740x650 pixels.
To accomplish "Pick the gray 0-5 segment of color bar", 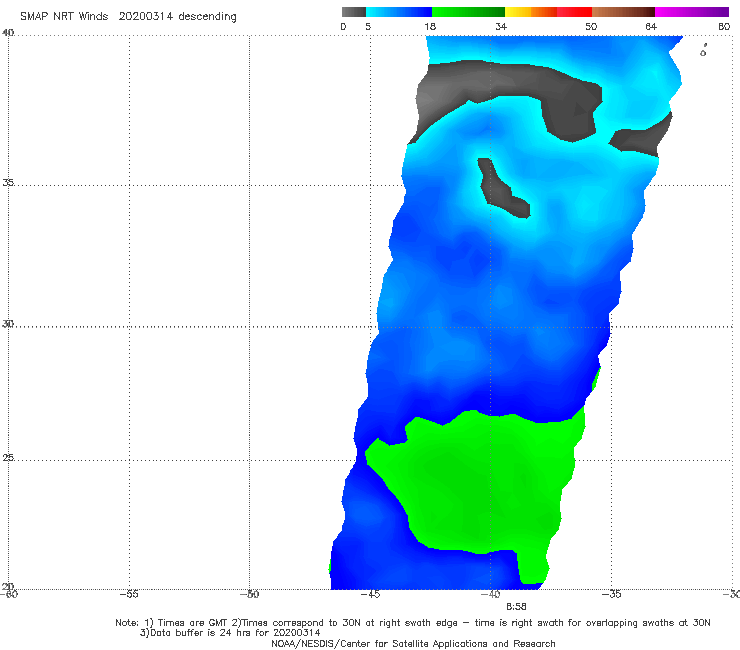I will [x=353, y=12].
